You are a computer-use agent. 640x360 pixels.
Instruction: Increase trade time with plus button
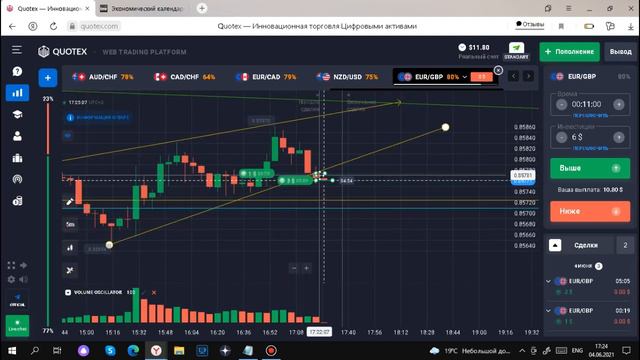point(619,104)
